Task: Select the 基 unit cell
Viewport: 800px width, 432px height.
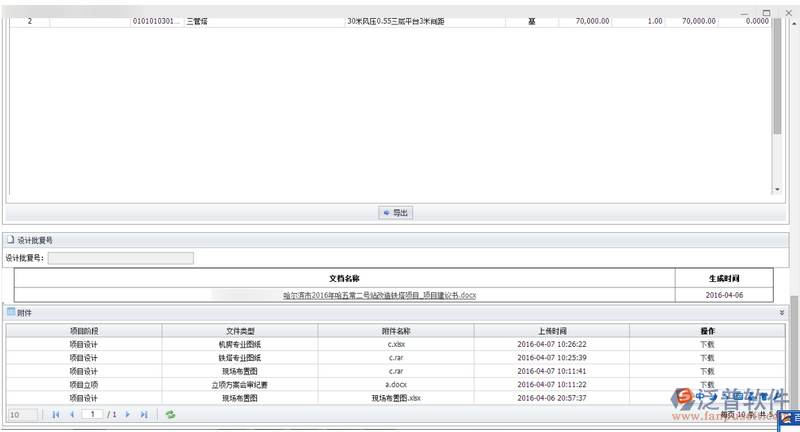Action: pos(532,21)
